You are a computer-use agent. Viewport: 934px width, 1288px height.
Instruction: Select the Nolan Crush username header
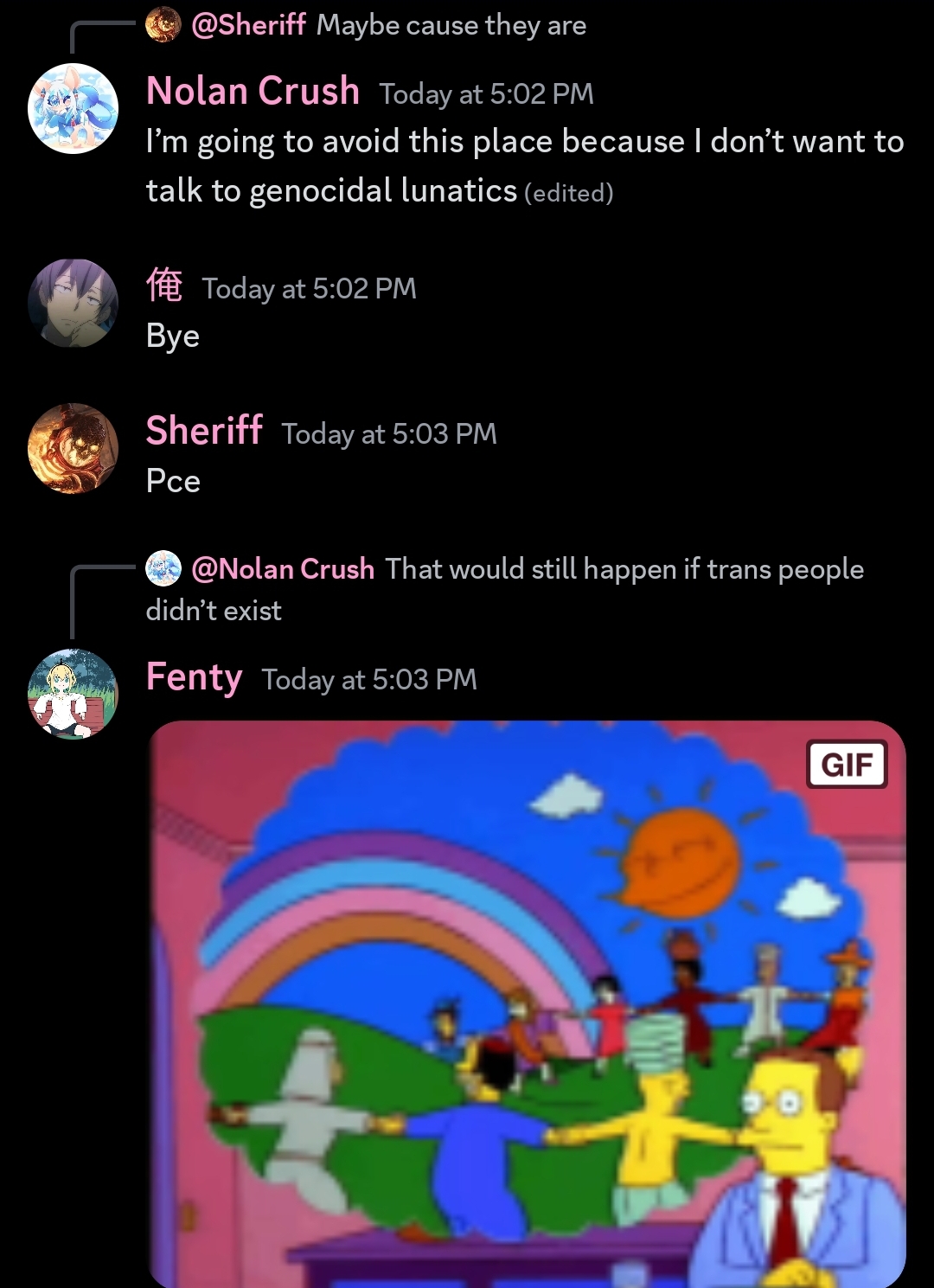(253, 91)
